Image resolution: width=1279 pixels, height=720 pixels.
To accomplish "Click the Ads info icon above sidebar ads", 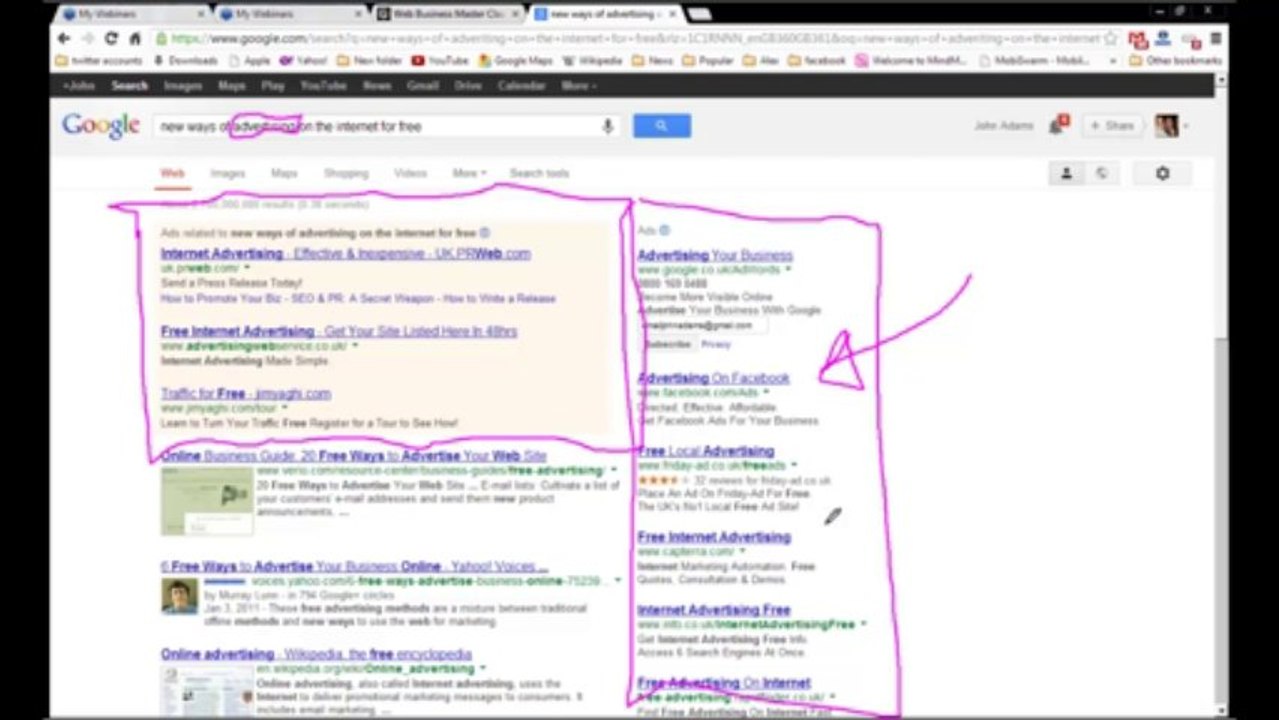I will (x=664, y=231).
